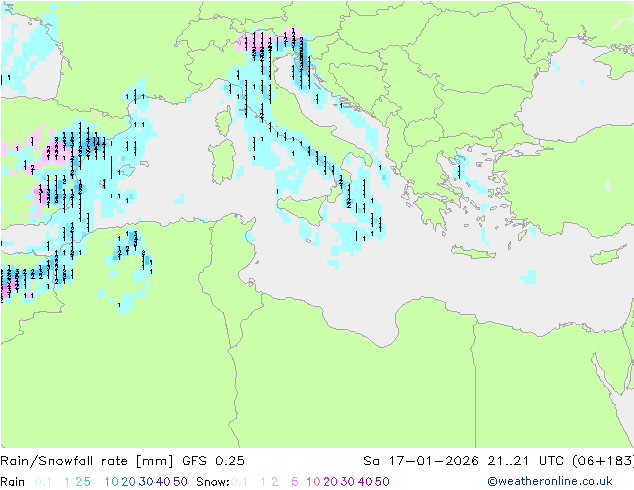Image resolution: width=634 pixels, height=490 pixels.
Task: Select the Snow legend value 40
Action: click(x=365, y=482)
